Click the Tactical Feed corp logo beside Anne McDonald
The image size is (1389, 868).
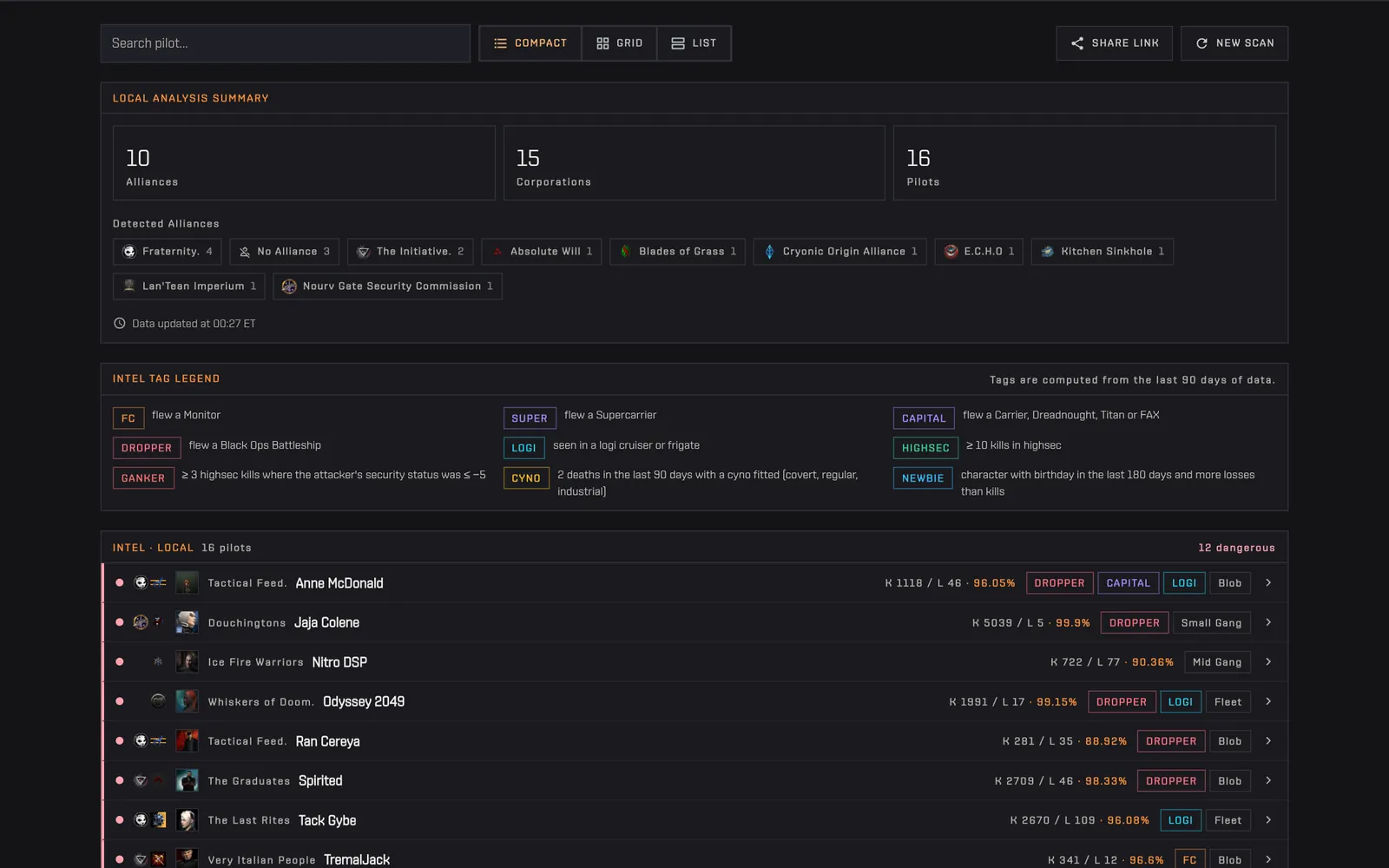158,583
